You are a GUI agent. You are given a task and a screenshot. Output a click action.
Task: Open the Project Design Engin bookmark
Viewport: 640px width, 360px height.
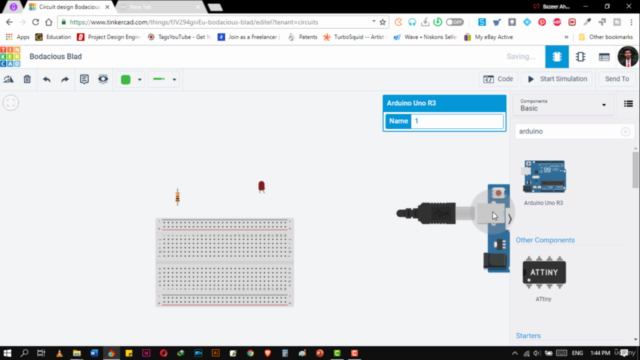tap(109, 37)
